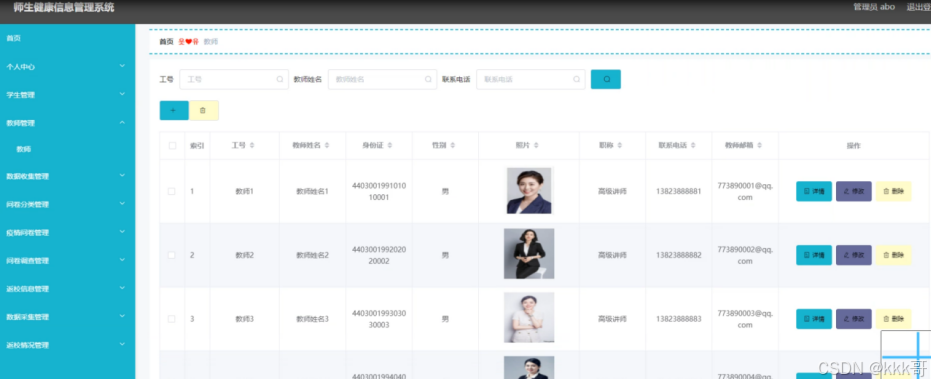Screen dimensions: 931x384
Task: Sort table by 工号 column arrows
Action: tap(252, 145)
